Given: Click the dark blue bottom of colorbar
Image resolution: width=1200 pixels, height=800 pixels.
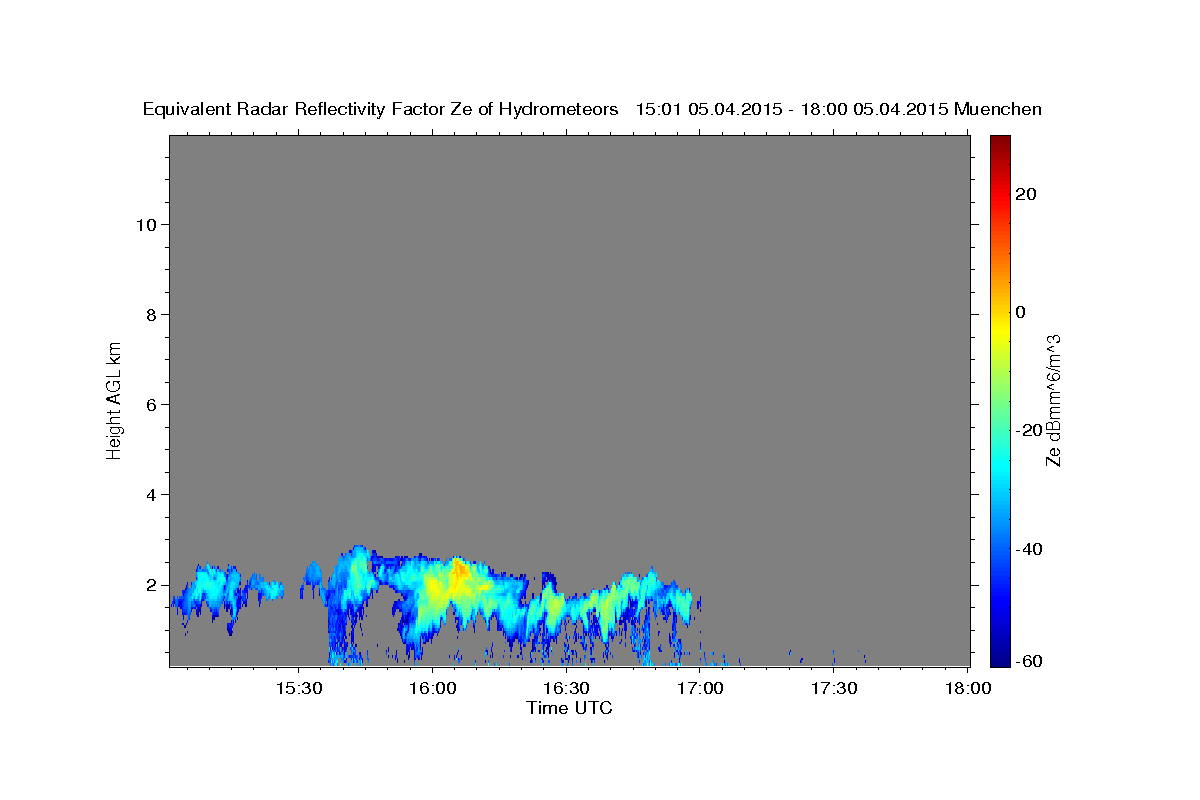Looking at the screenshot, I should (1000, 655).
